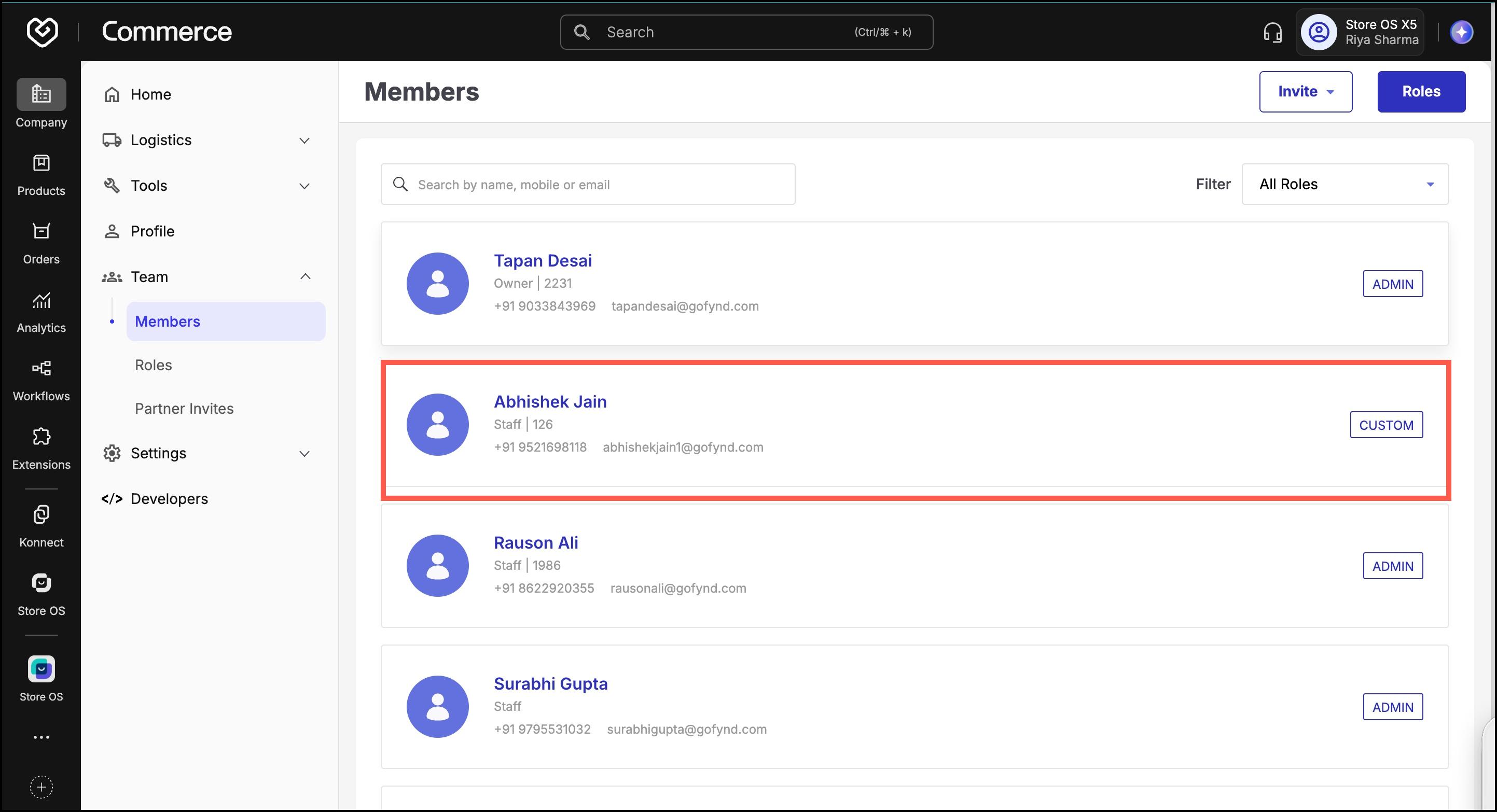1497x812 pixels.
Task: Focus the top global Search field
Action: pyautogui.click(x=746, y=32)
